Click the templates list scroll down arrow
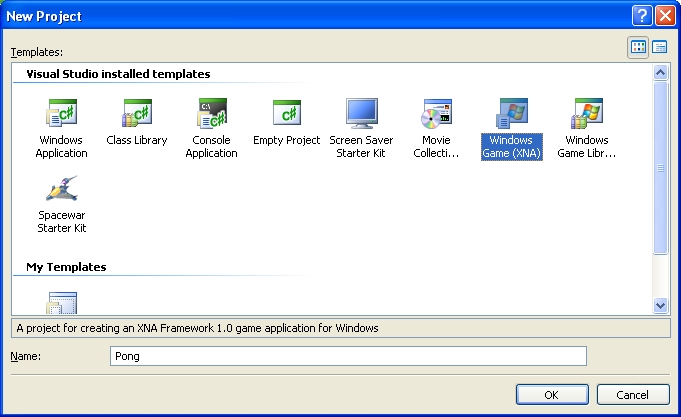 click(660, 305)
